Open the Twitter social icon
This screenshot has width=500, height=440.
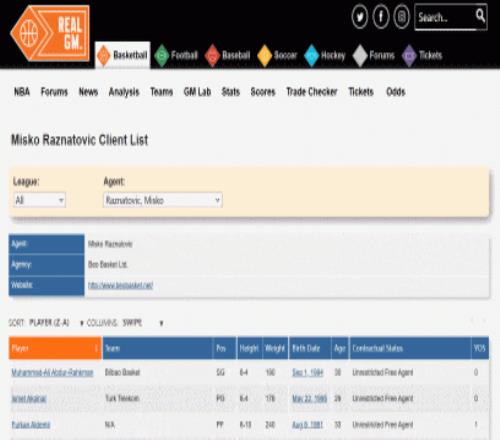pyautogui.click(x=360, y=16)
